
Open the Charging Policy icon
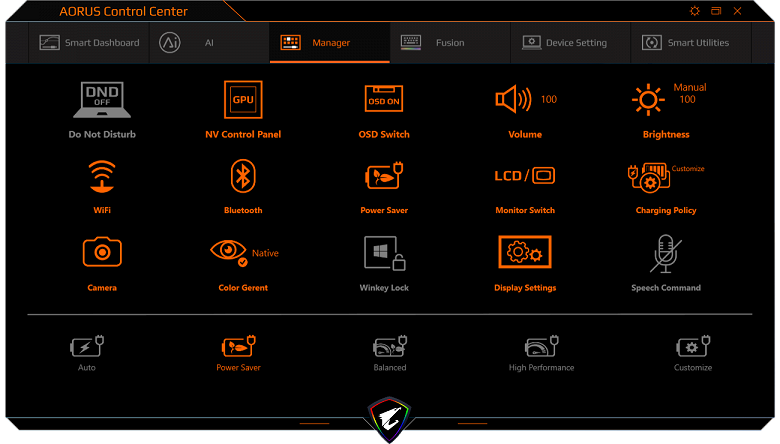click(x=649, y=177)
